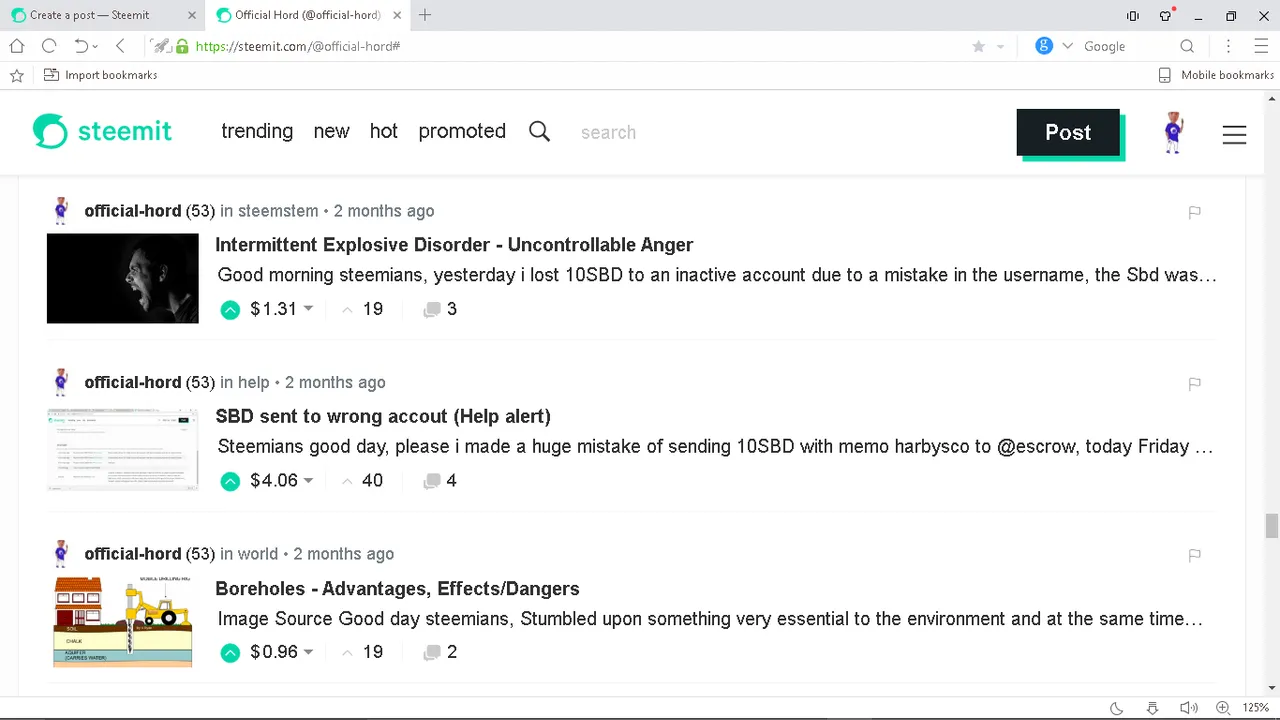The height and width of the screenshot is (720, 1280).
Task: Mute sound via speaker icon in status bar
Action: pyautogui.click(x=1187, y=708)
